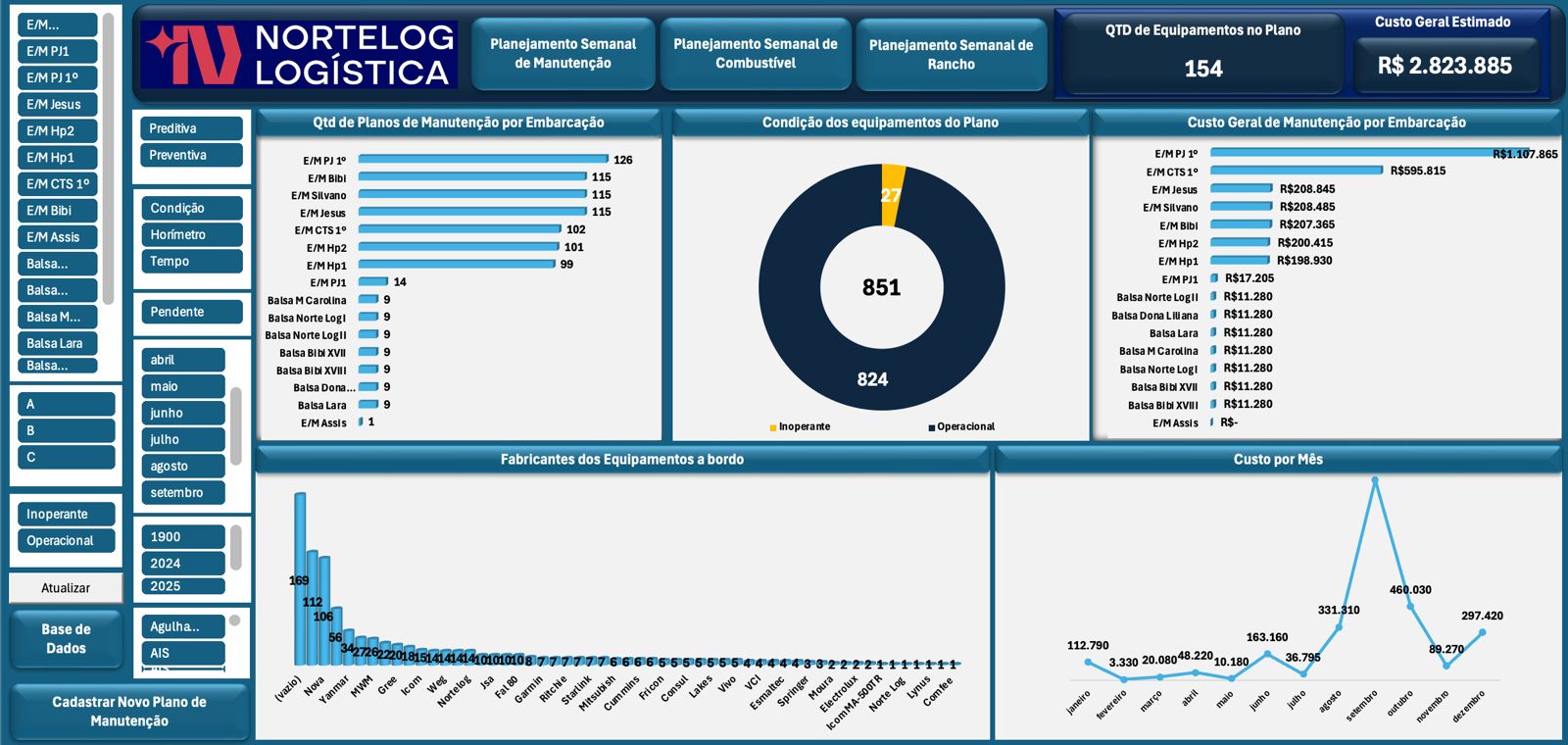Viewport: 1568px width, 745px height.
Task: Open the Base de Dados button
Action: [x=66, y=639]
